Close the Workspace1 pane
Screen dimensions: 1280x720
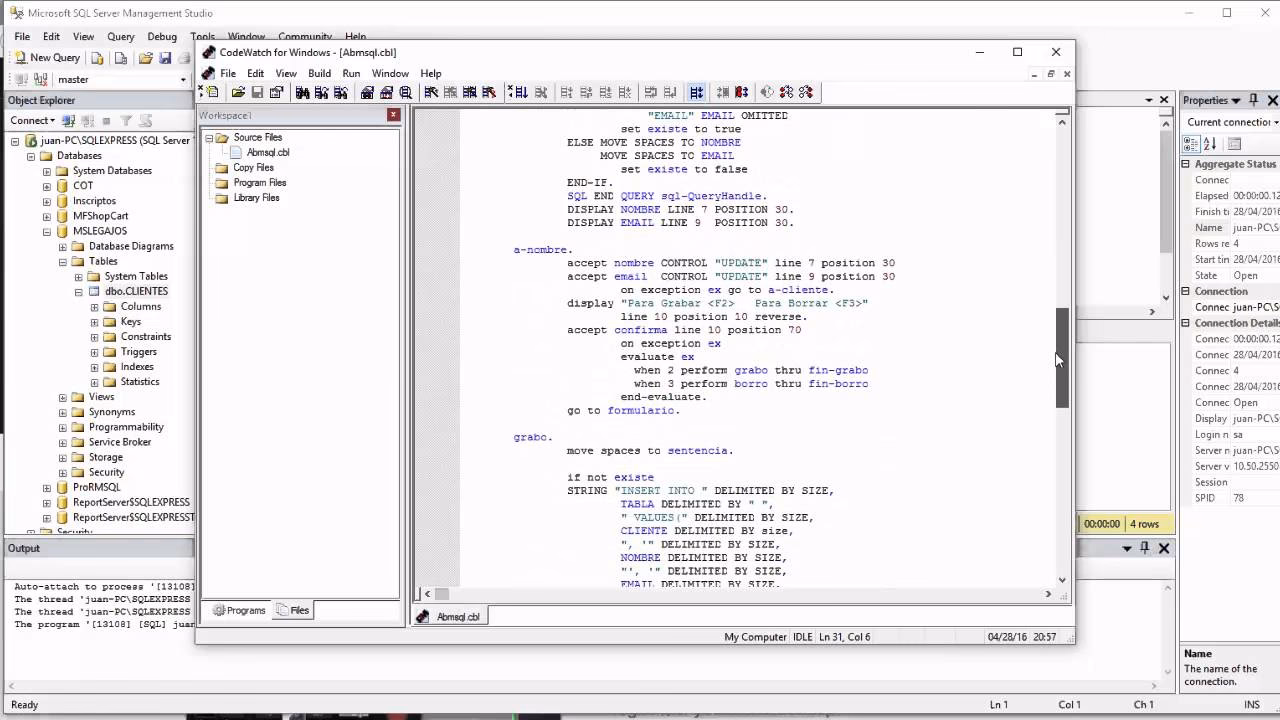coord(393,115)
